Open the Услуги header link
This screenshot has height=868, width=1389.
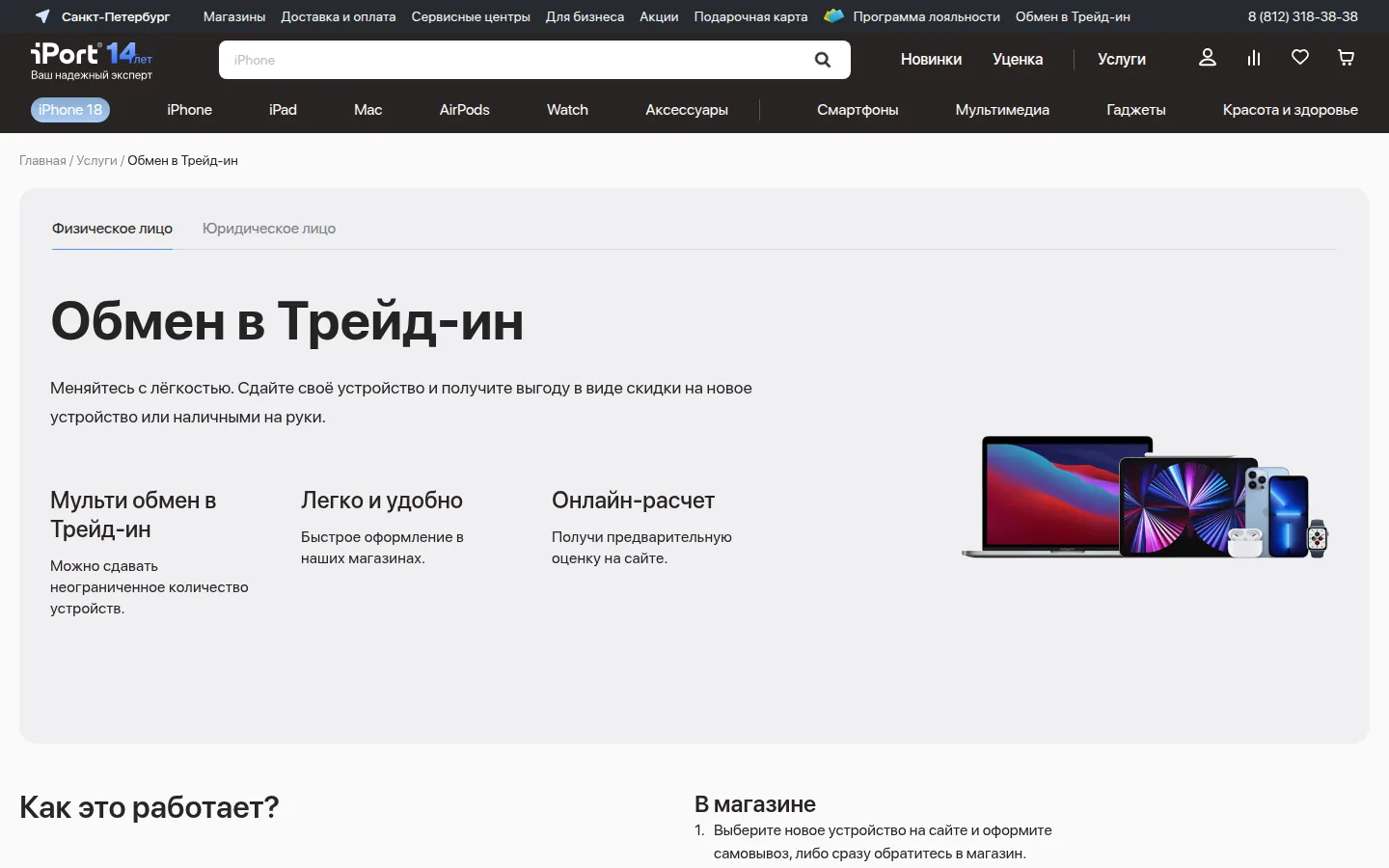coord(1122,59)
